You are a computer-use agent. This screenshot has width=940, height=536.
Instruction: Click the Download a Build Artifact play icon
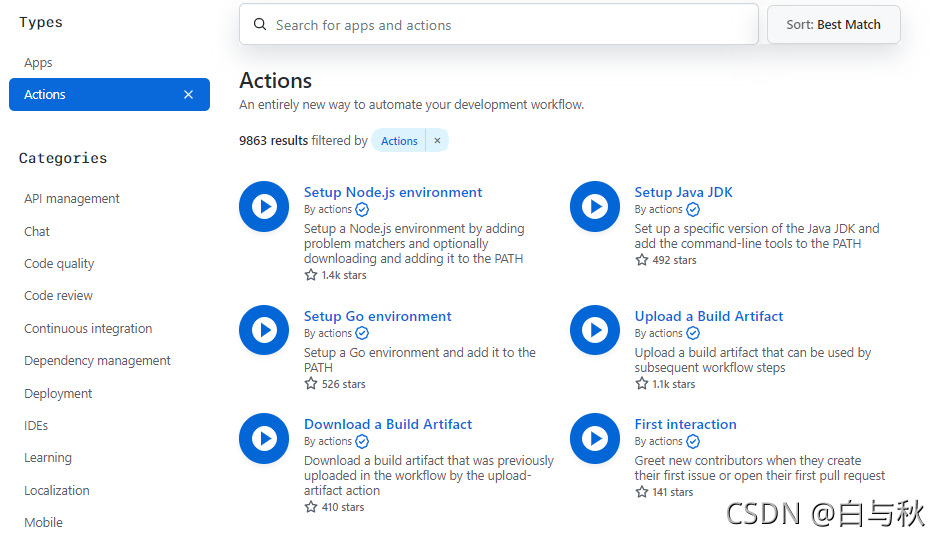(264, 438)
